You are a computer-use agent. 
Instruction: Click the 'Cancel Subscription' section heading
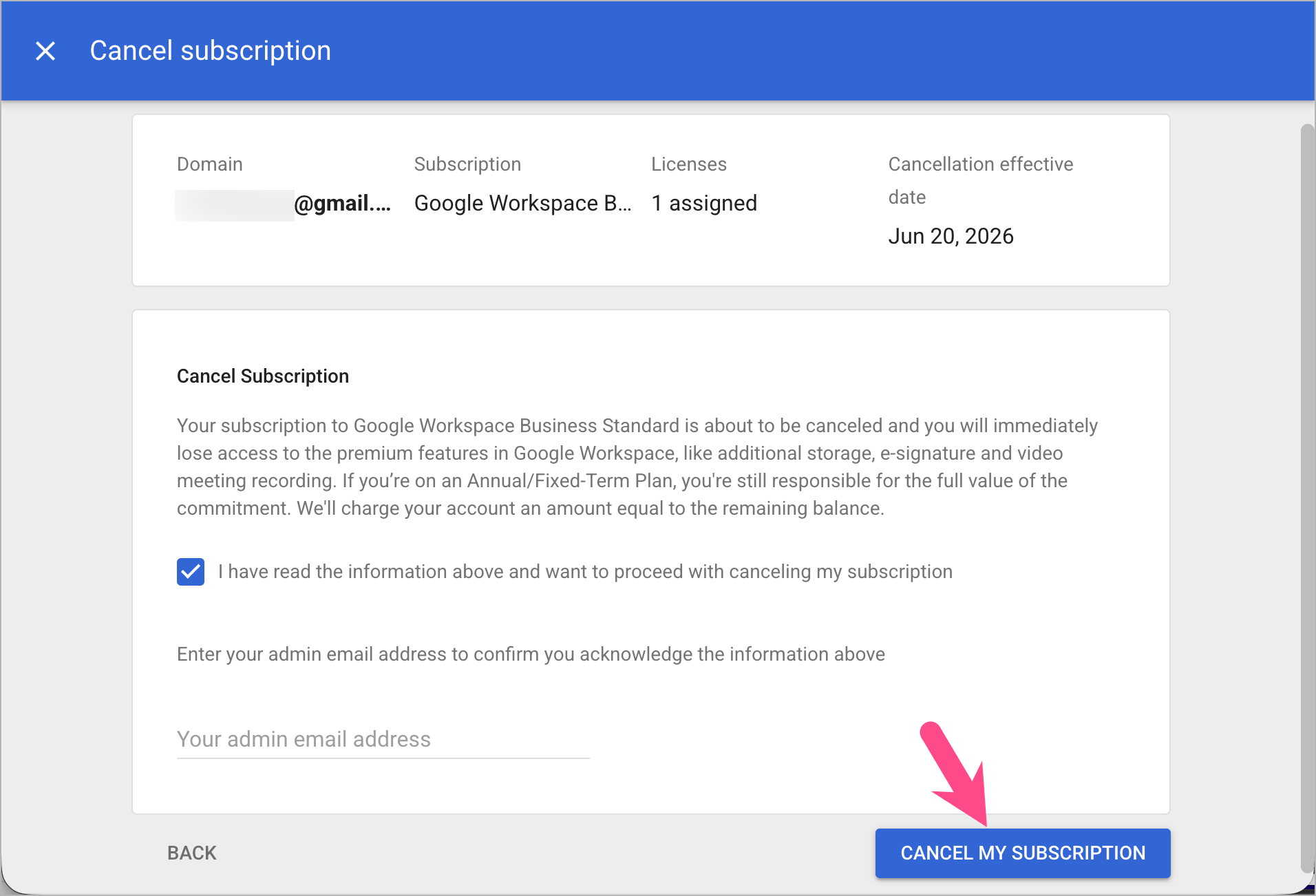point(263,376)
